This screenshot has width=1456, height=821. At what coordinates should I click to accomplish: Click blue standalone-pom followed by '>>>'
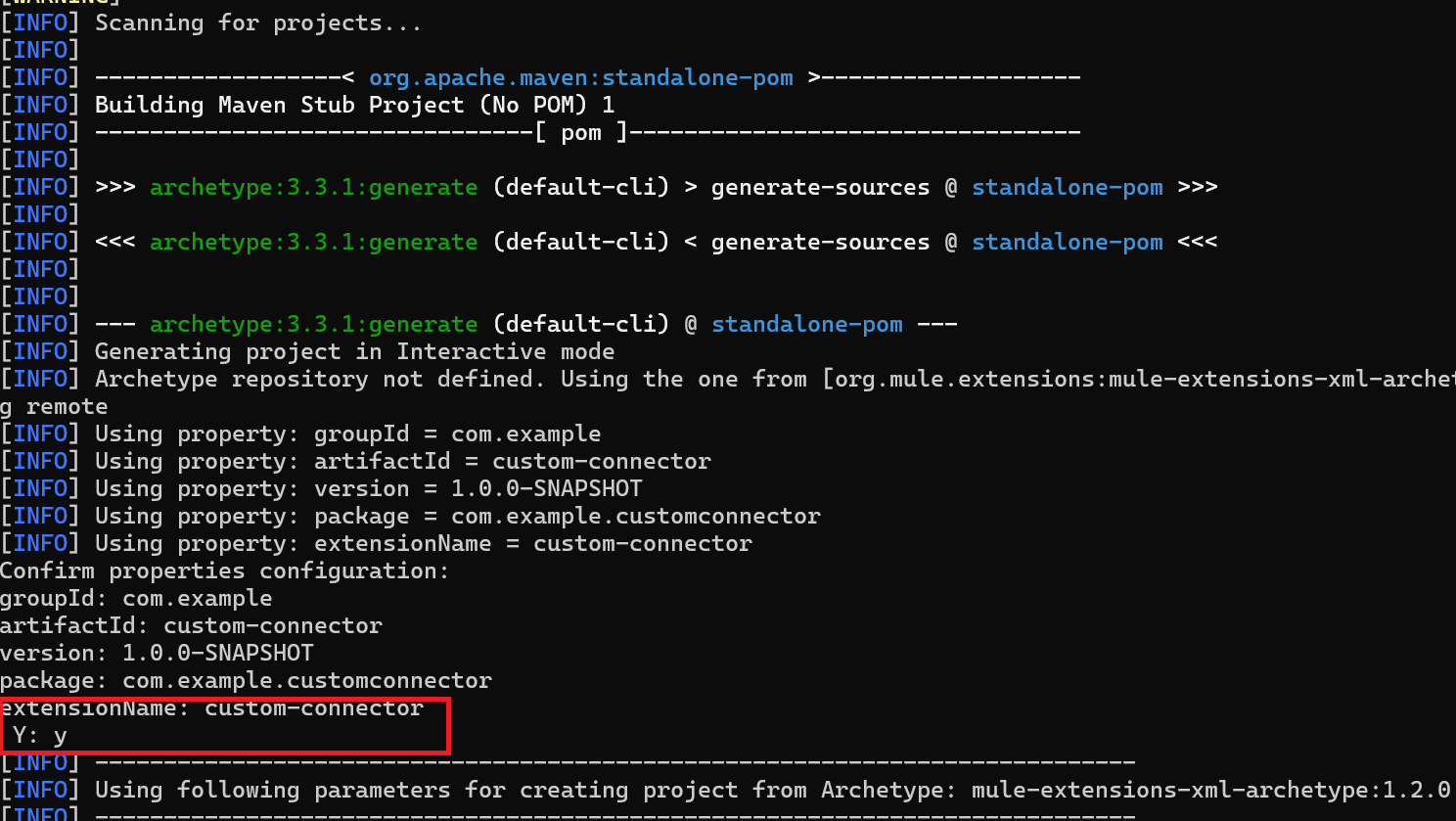pos(1067,187)
